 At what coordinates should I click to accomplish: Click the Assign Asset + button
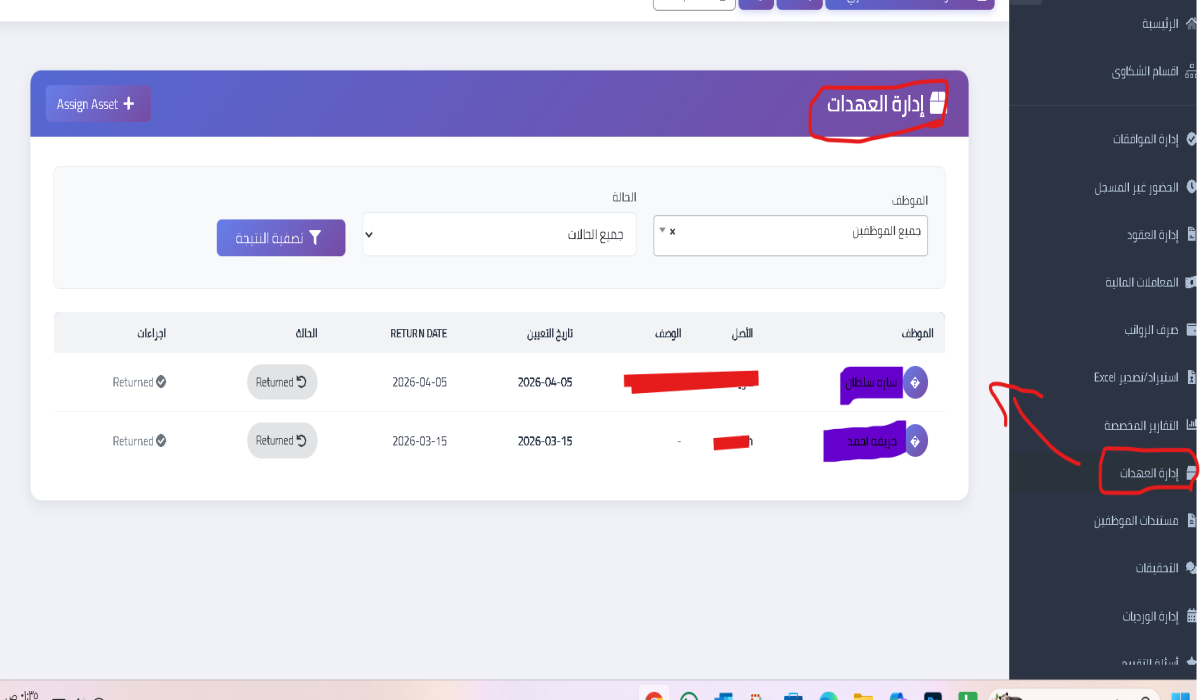(x=97, y=104)
